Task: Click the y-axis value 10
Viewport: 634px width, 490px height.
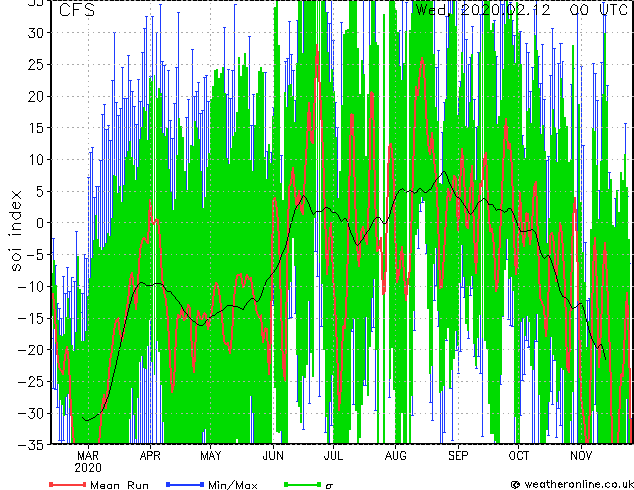Action: pyautogui.click(x=35, y=160)
